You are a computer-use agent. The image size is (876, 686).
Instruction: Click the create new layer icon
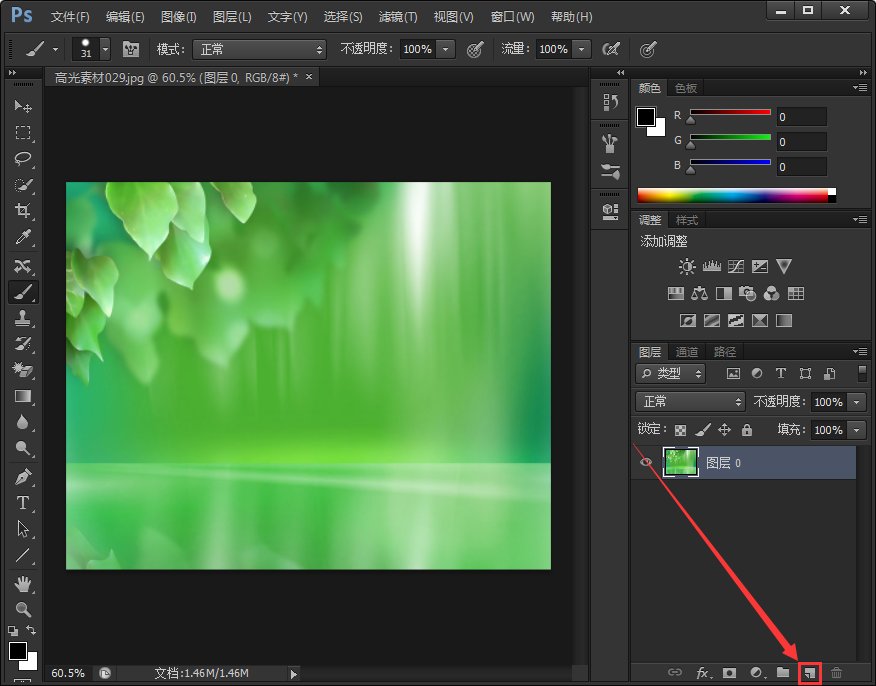(810, 674)
